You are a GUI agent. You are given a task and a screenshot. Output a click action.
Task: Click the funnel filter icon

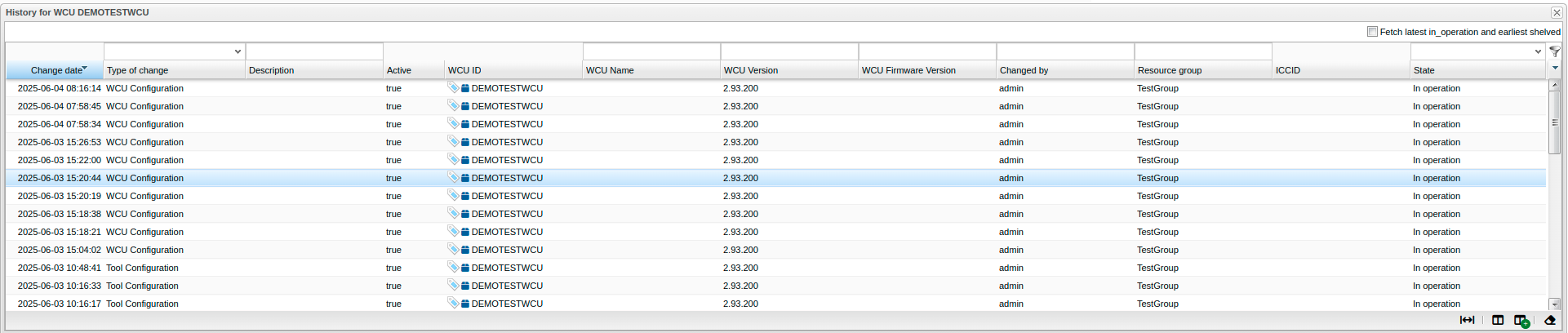tap(1554, 51)
